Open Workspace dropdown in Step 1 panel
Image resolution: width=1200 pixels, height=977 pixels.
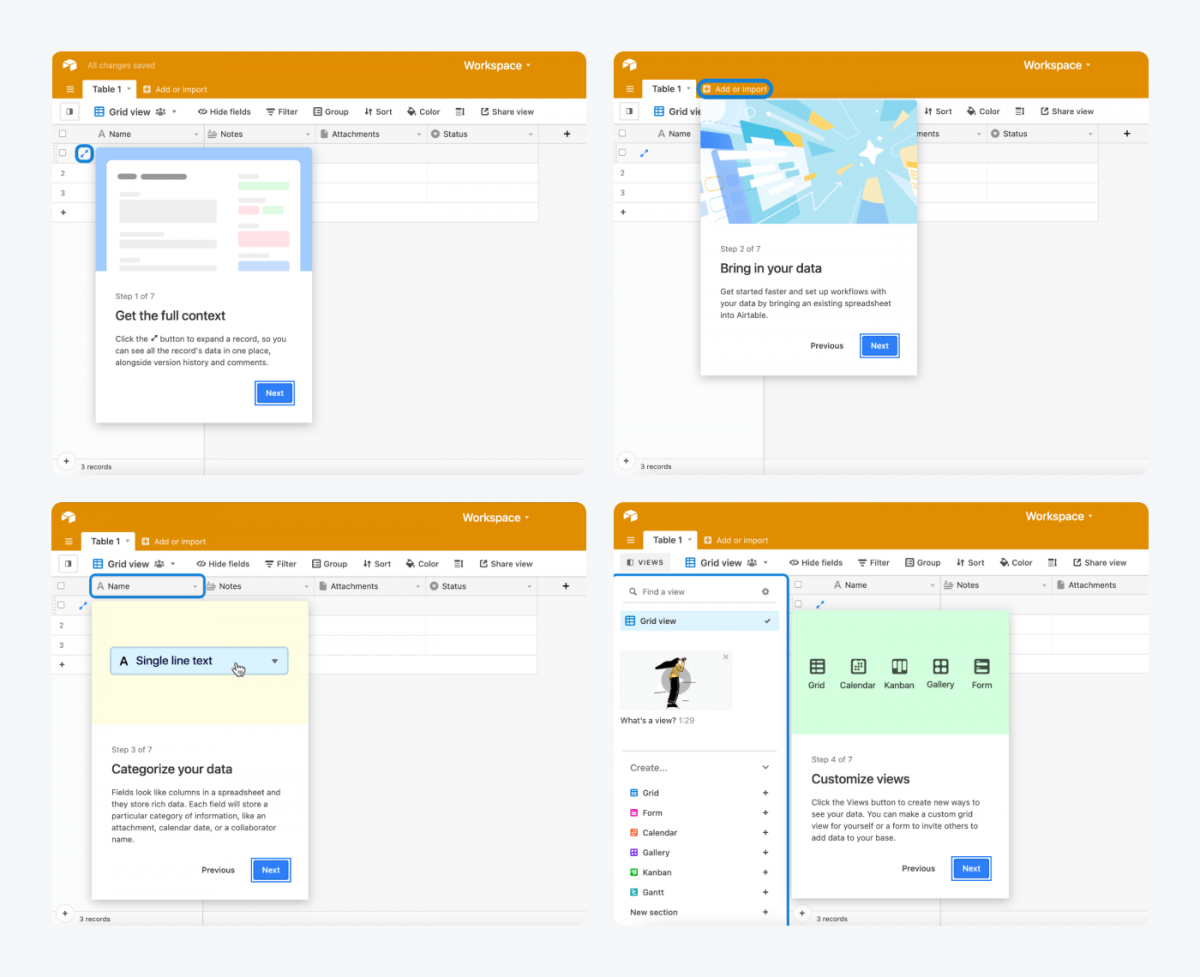pyautogui.click(x=497, y=65)
